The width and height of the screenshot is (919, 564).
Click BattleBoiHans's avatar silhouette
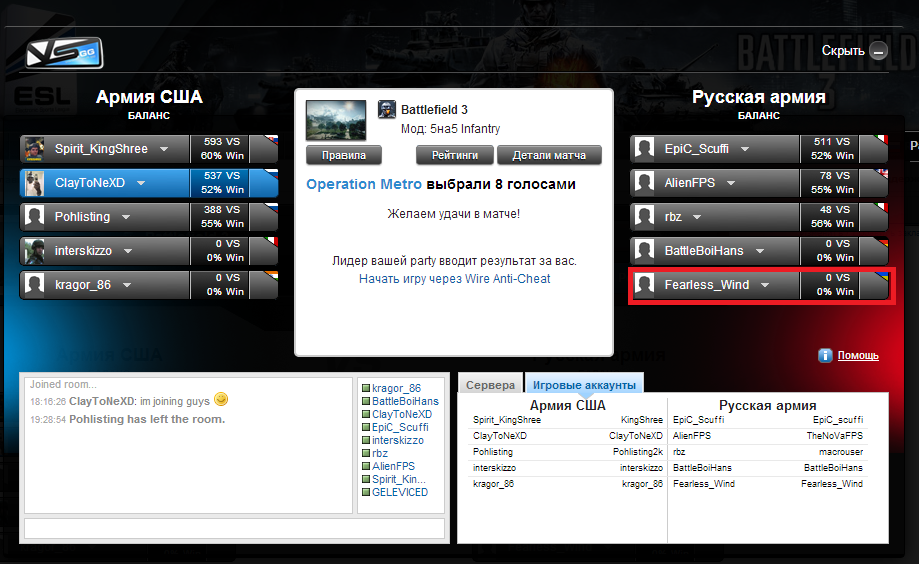[645, 251]
